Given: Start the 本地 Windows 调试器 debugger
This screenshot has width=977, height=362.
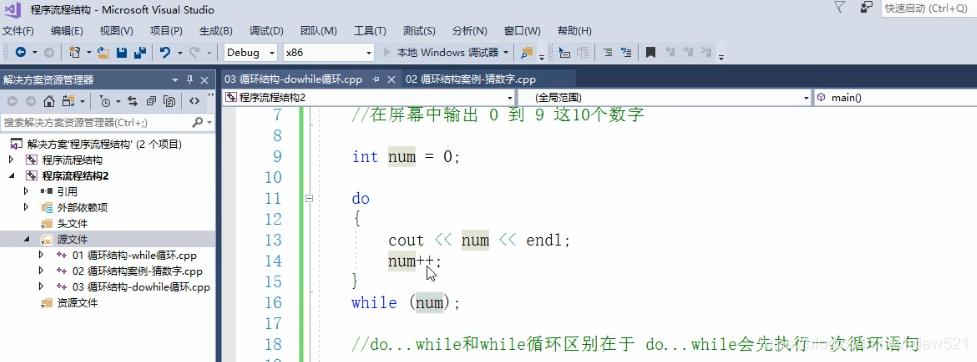Looking at the screenshot, I should pos(442,53).
